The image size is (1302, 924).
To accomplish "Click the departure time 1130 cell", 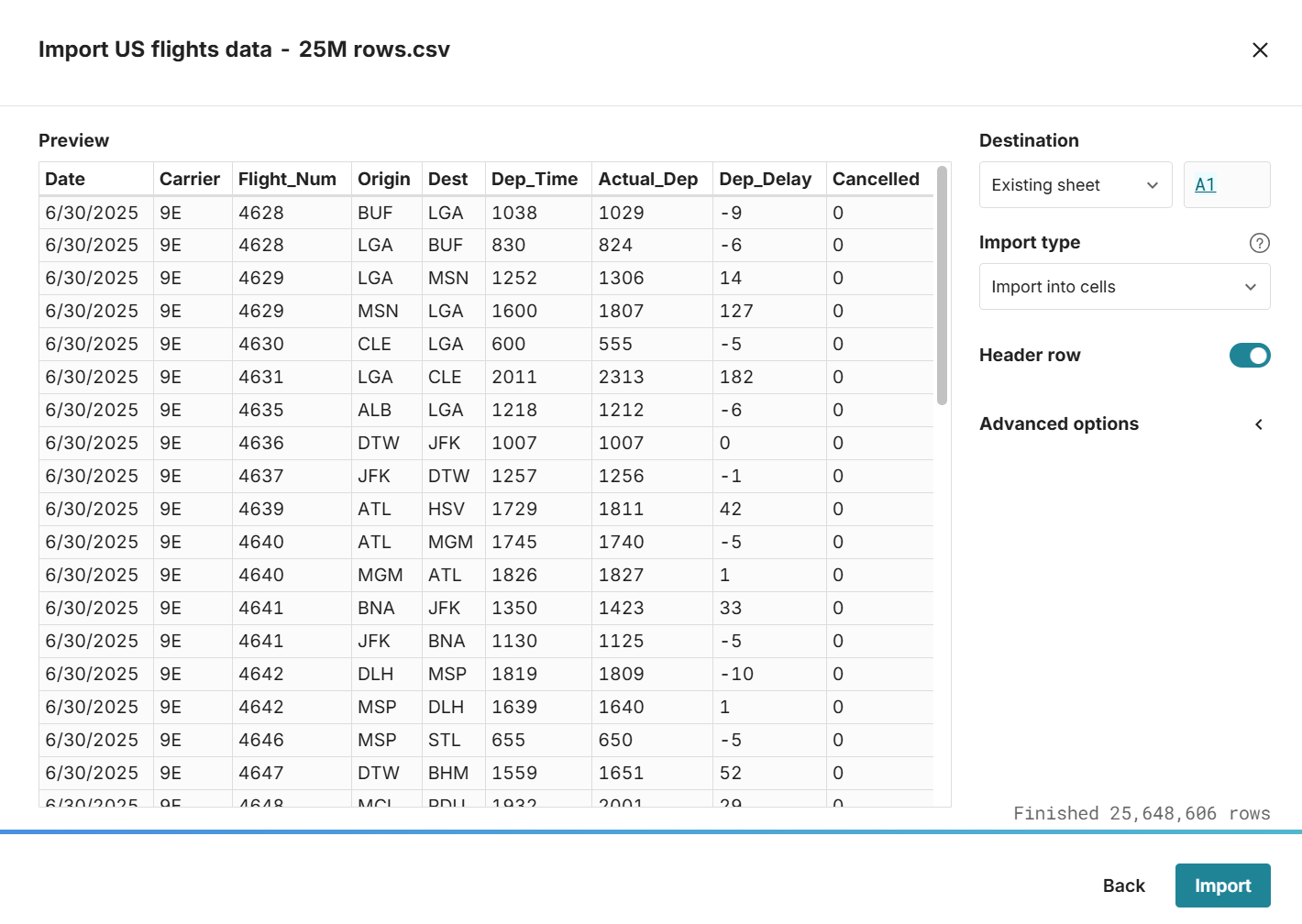I will point(539,642).
